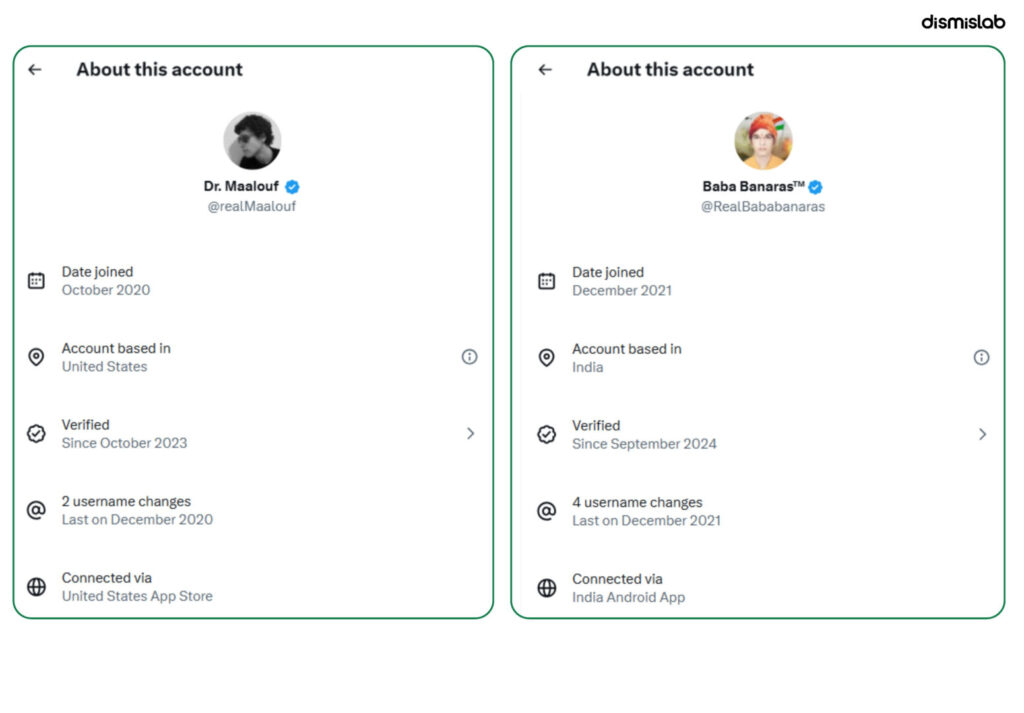Screen dimensions: 1024x713
Task: Open the @RealBababanaras handle
Action: pyautogui.click(x=763, y=206)
